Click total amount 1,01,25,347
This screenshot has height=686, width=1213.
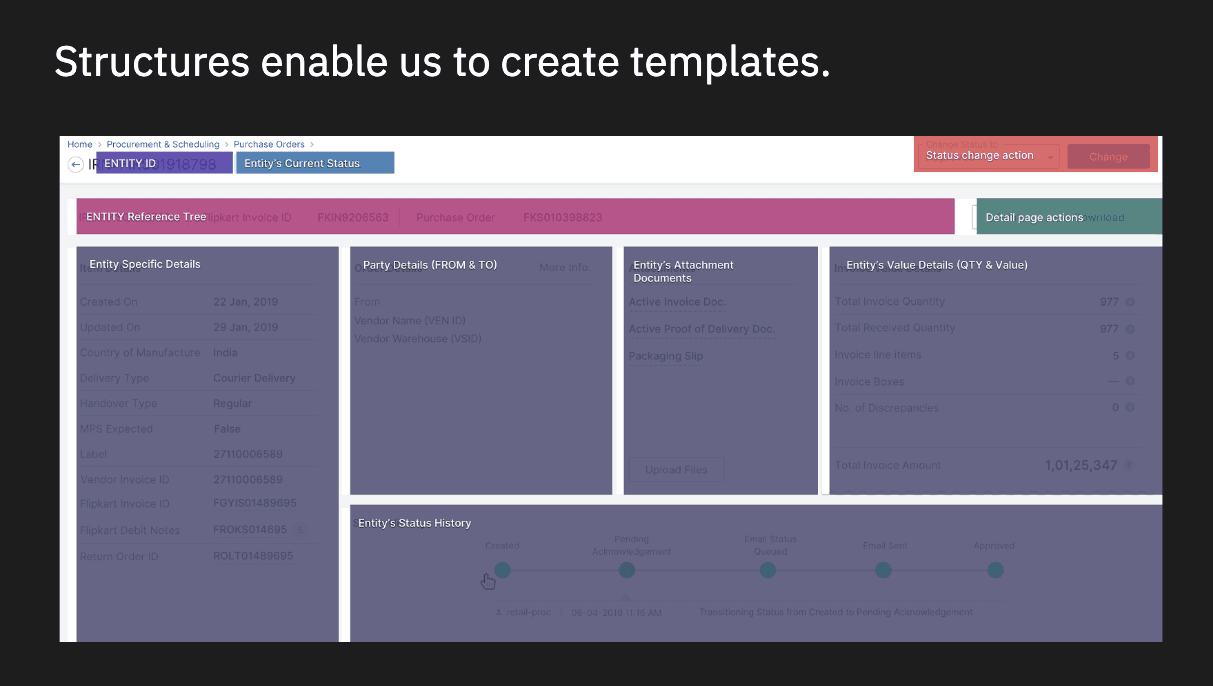tap(1081, 466)
